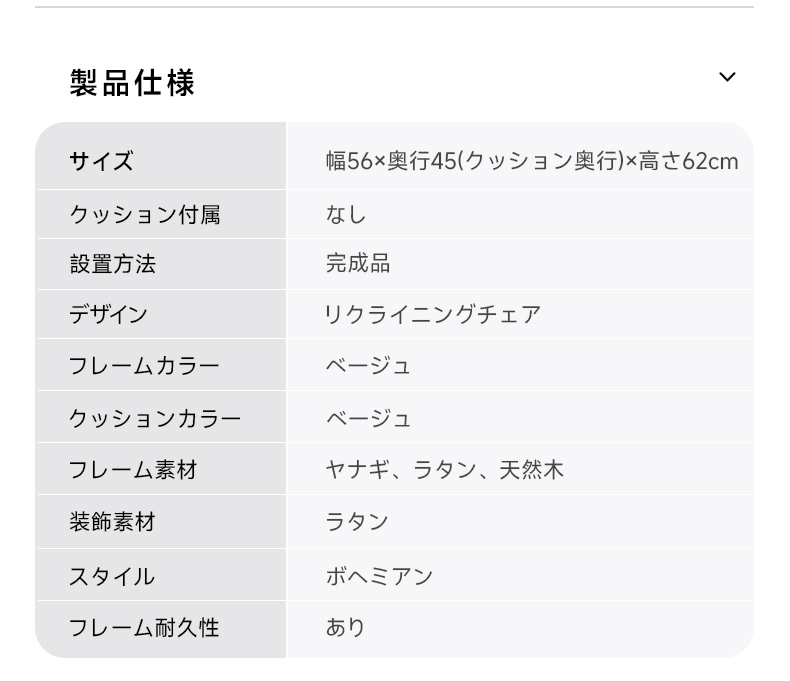Select the フレーム耐久性 label
790x681 pixels.
point(144,628)
